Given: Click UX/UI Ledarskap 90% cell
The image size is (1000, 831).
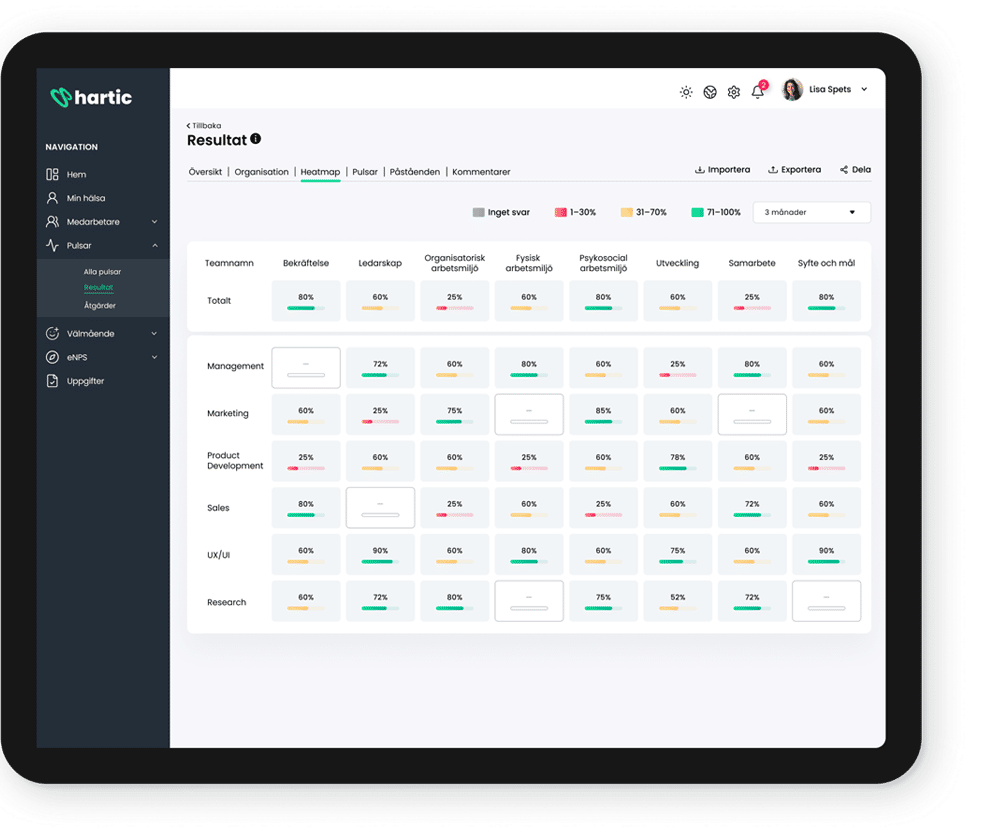Looking at the screenshot, I should [380, 554].
